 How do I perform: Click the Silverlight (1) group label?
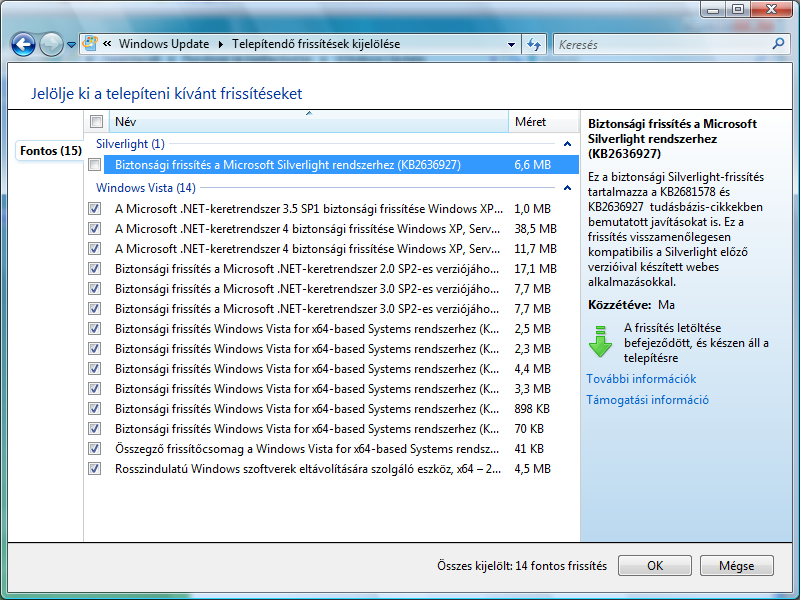pos(130,144)
